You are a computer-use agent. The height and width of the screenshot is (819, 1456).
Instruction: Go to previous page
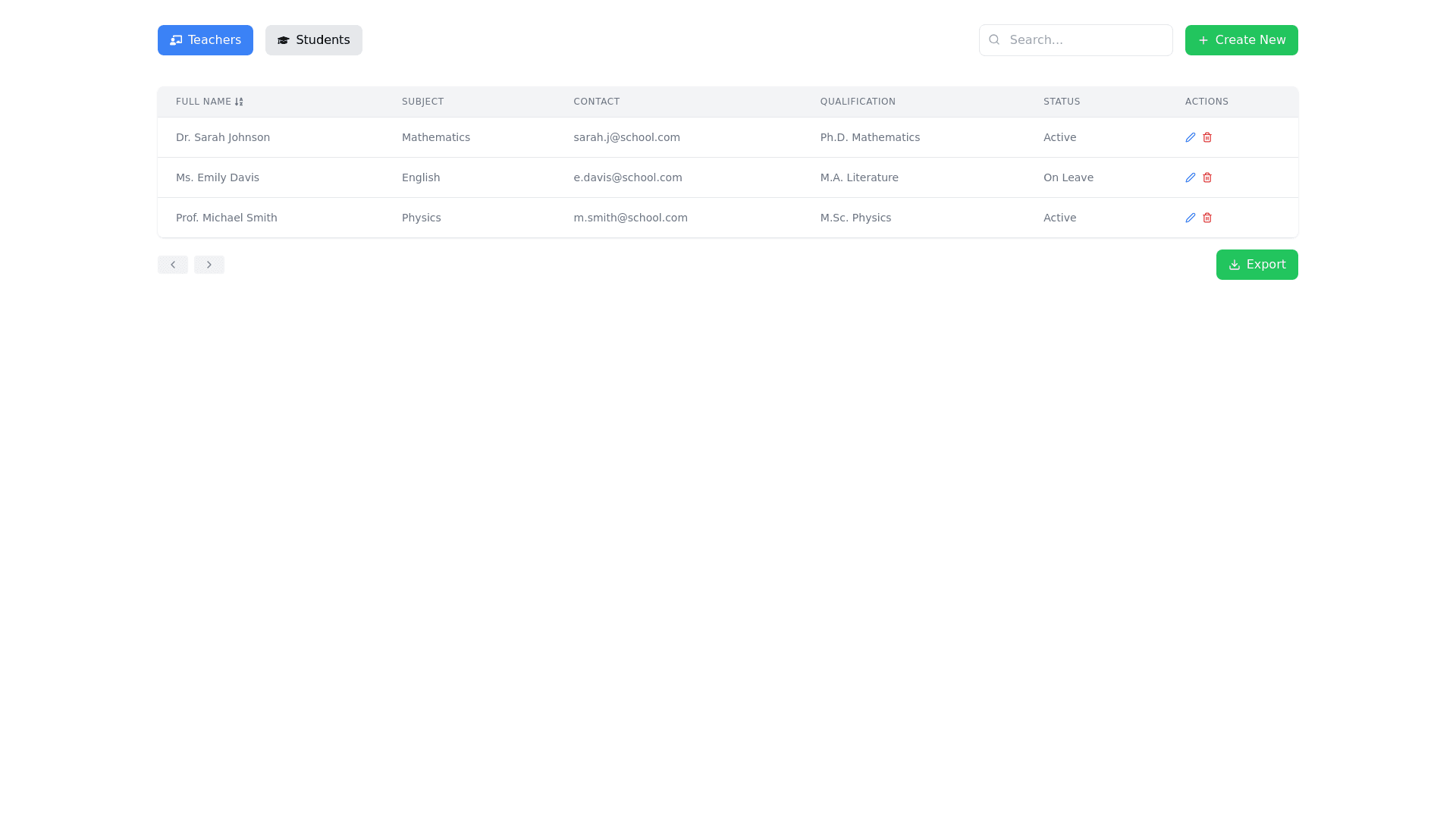[x=173, y=265]
